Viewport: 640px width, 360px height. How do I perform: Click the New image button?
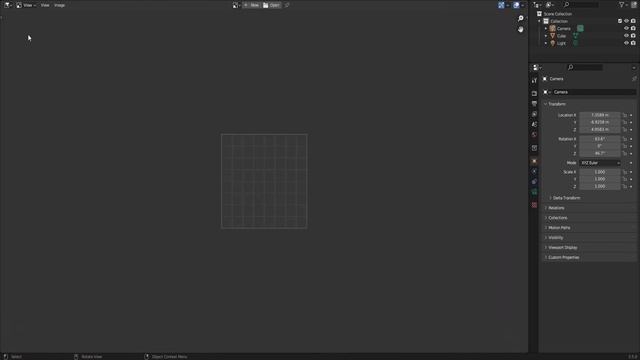(251, 5)
